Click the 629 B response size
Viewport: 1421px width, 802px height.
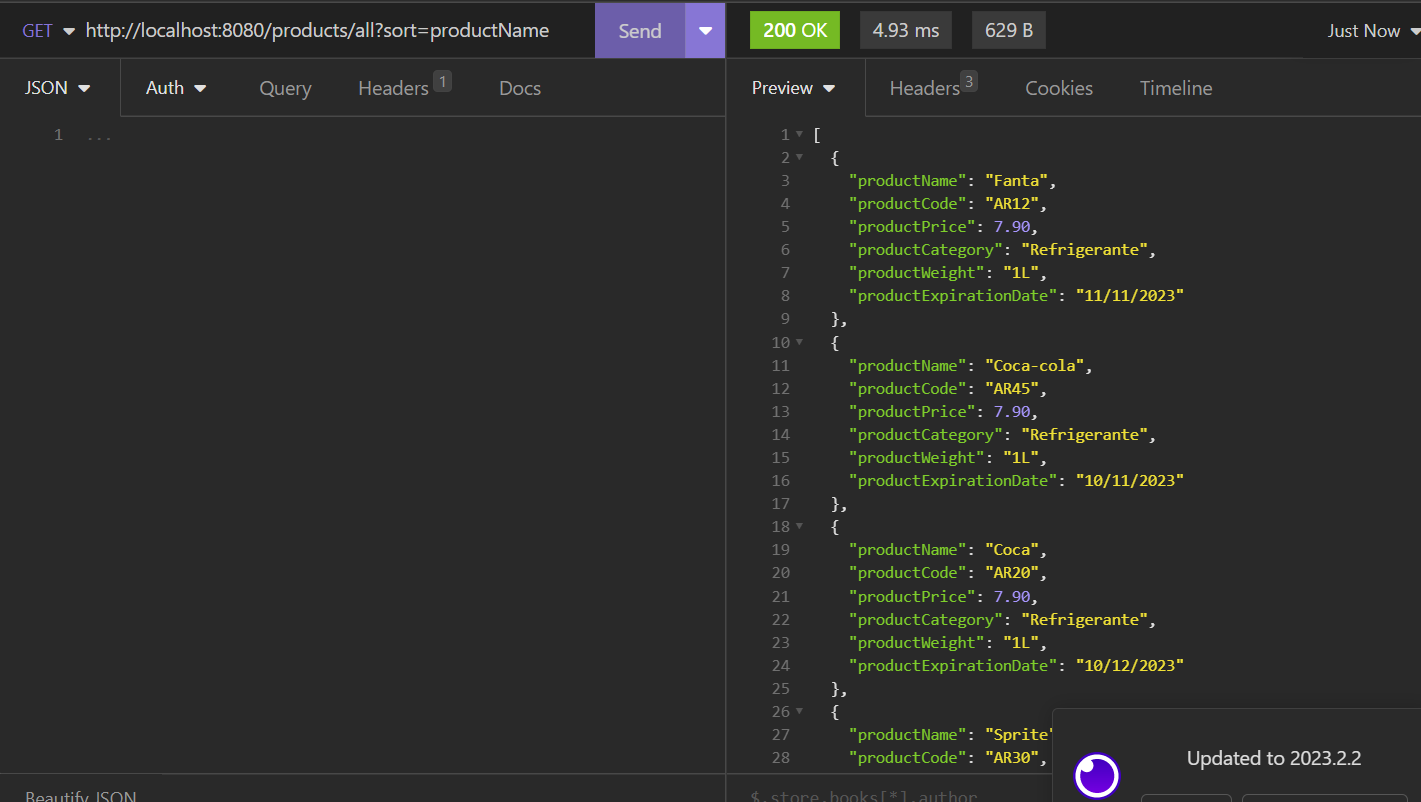point(1009,30)
